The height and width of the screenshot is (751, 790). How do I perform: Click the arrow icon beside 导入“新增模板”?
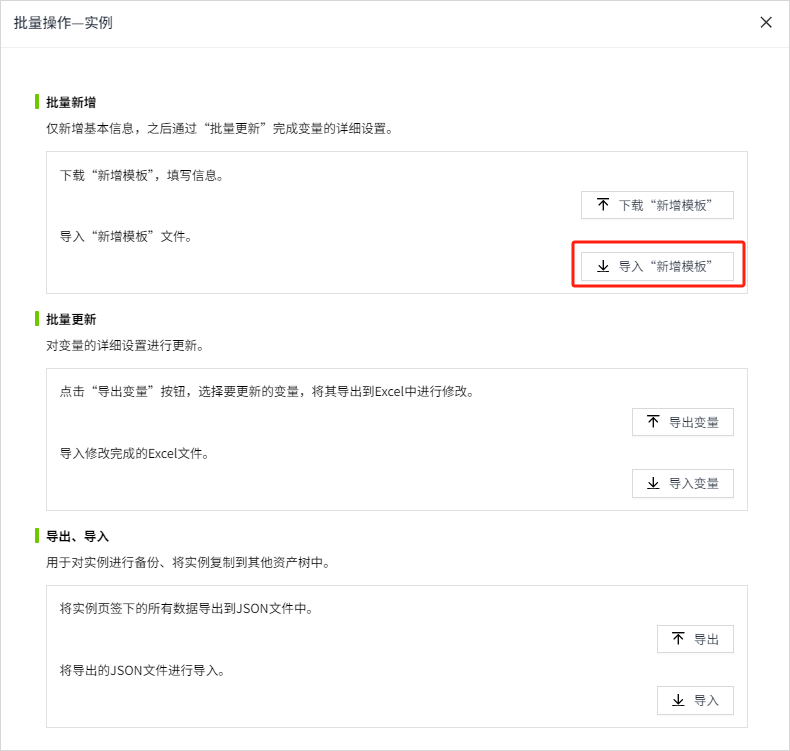(x=603, y=266)
